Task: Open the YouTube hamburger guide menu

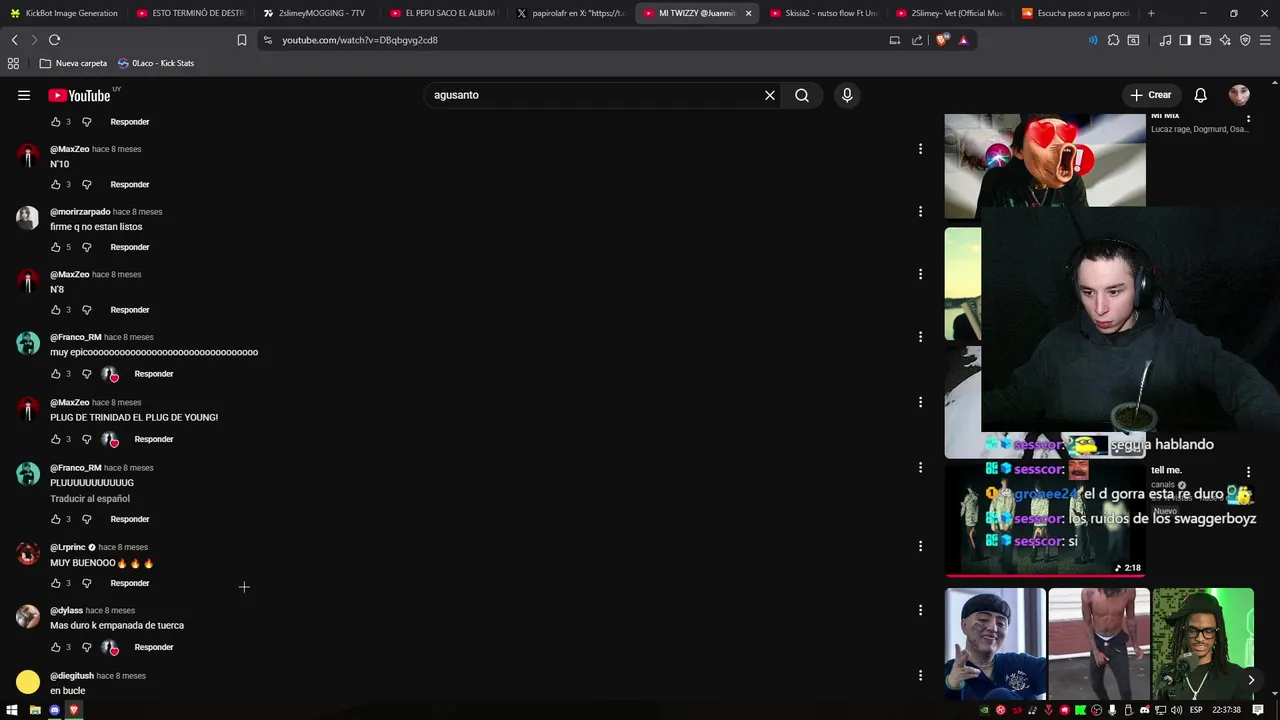Action: [x=24, y=95]
